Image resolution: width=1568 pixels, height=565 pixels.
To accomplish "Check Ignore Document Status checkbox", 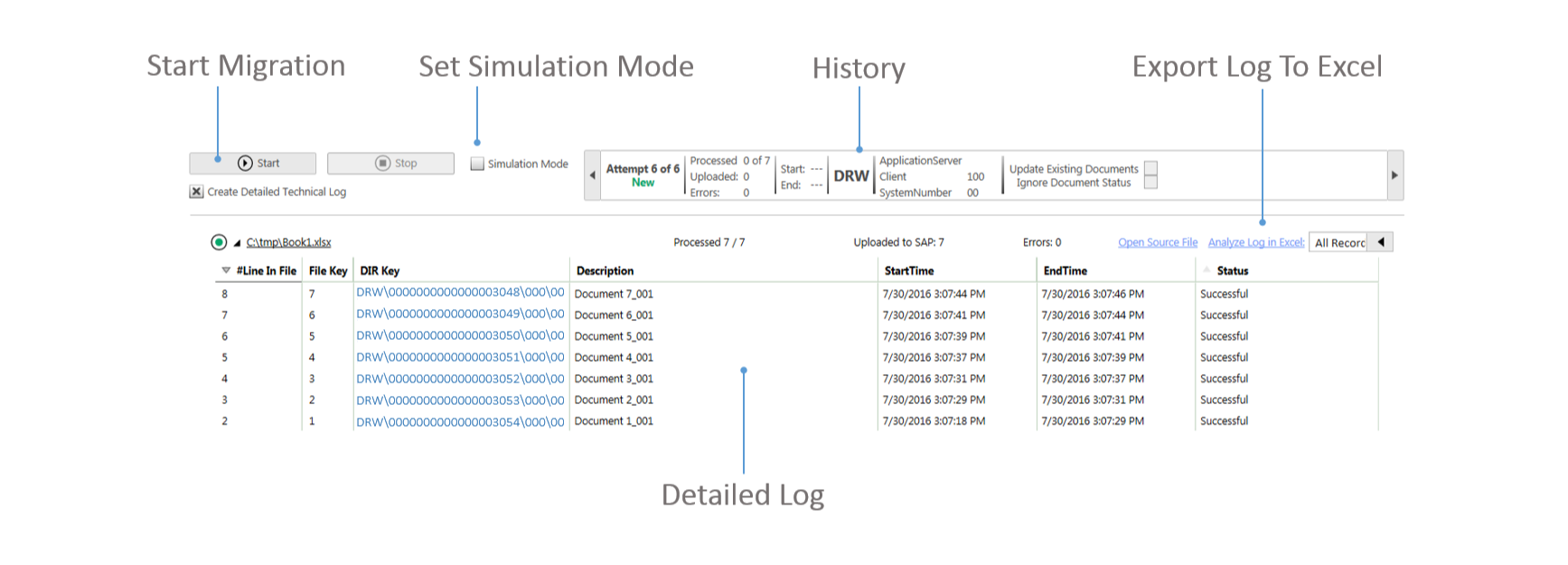I will 1150,183.
